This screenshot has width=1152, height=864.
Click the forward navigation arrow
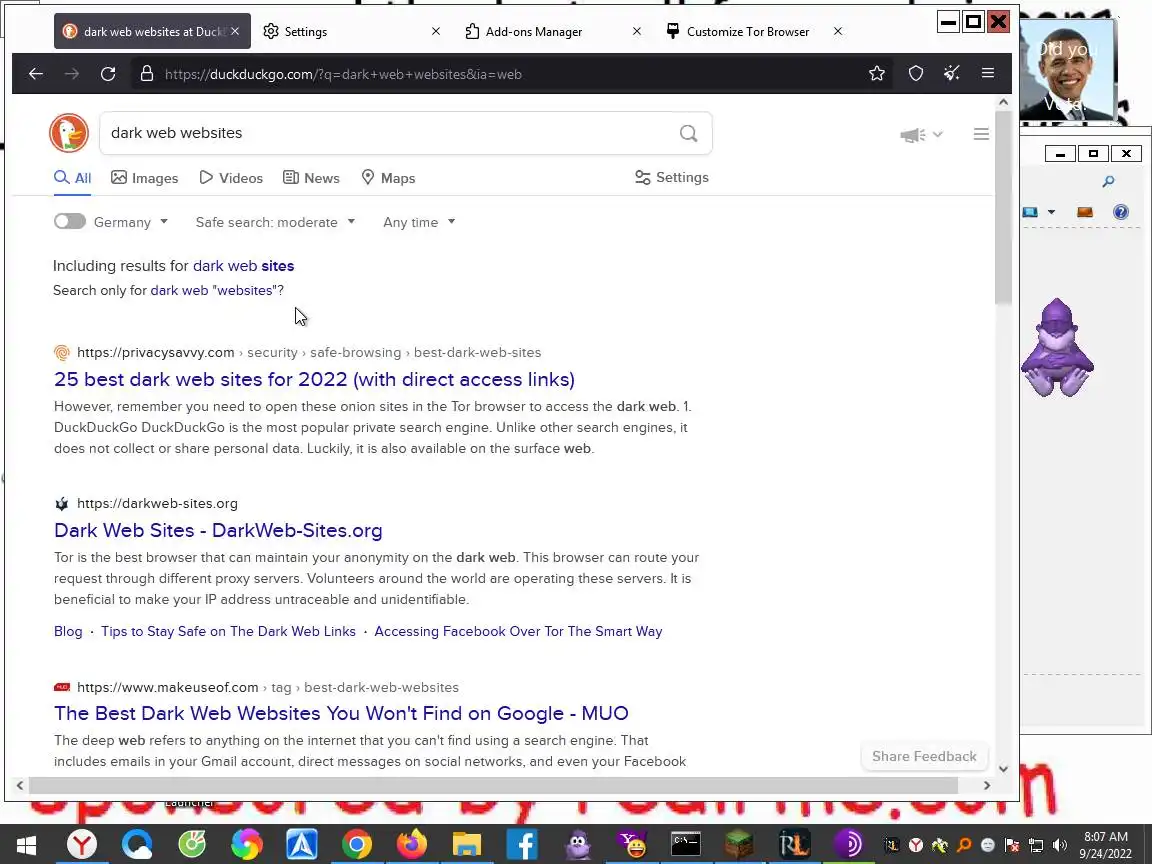[x=71, y=73]
